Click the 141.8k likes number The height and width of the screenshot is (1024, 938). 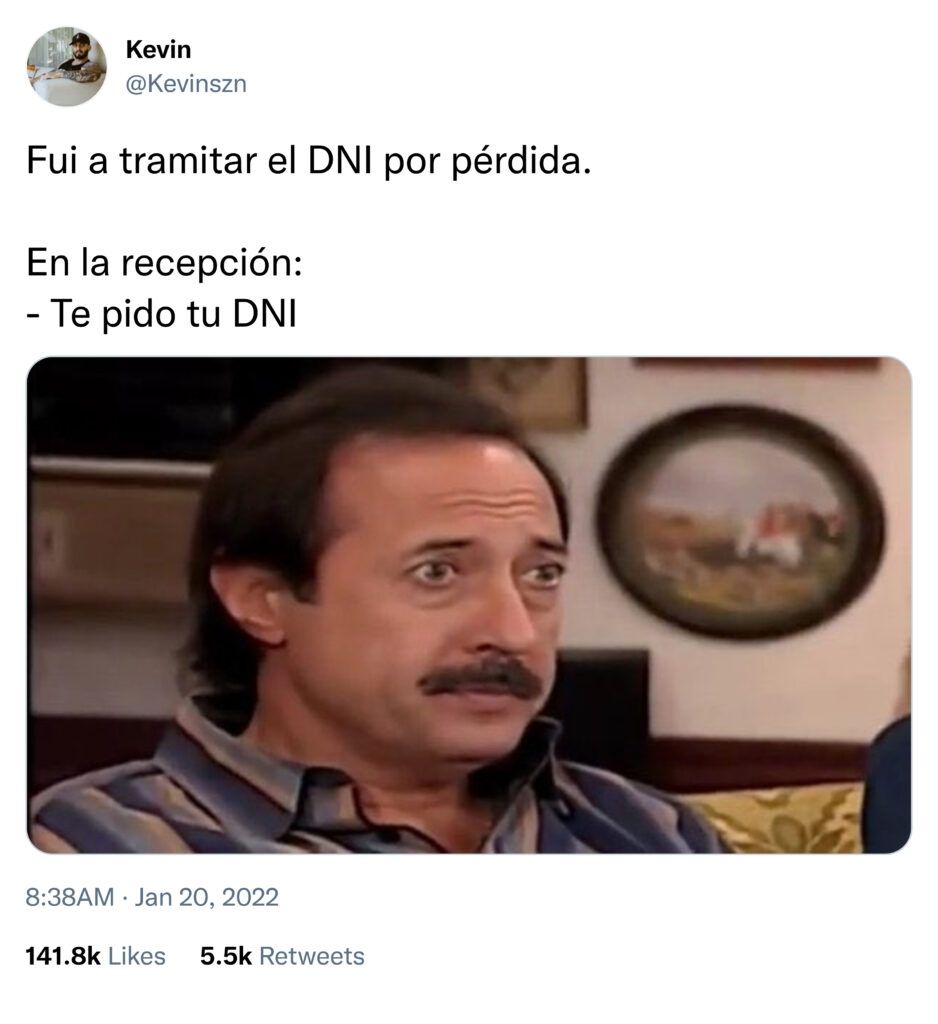pyautogui.click(x=63, y=956)
